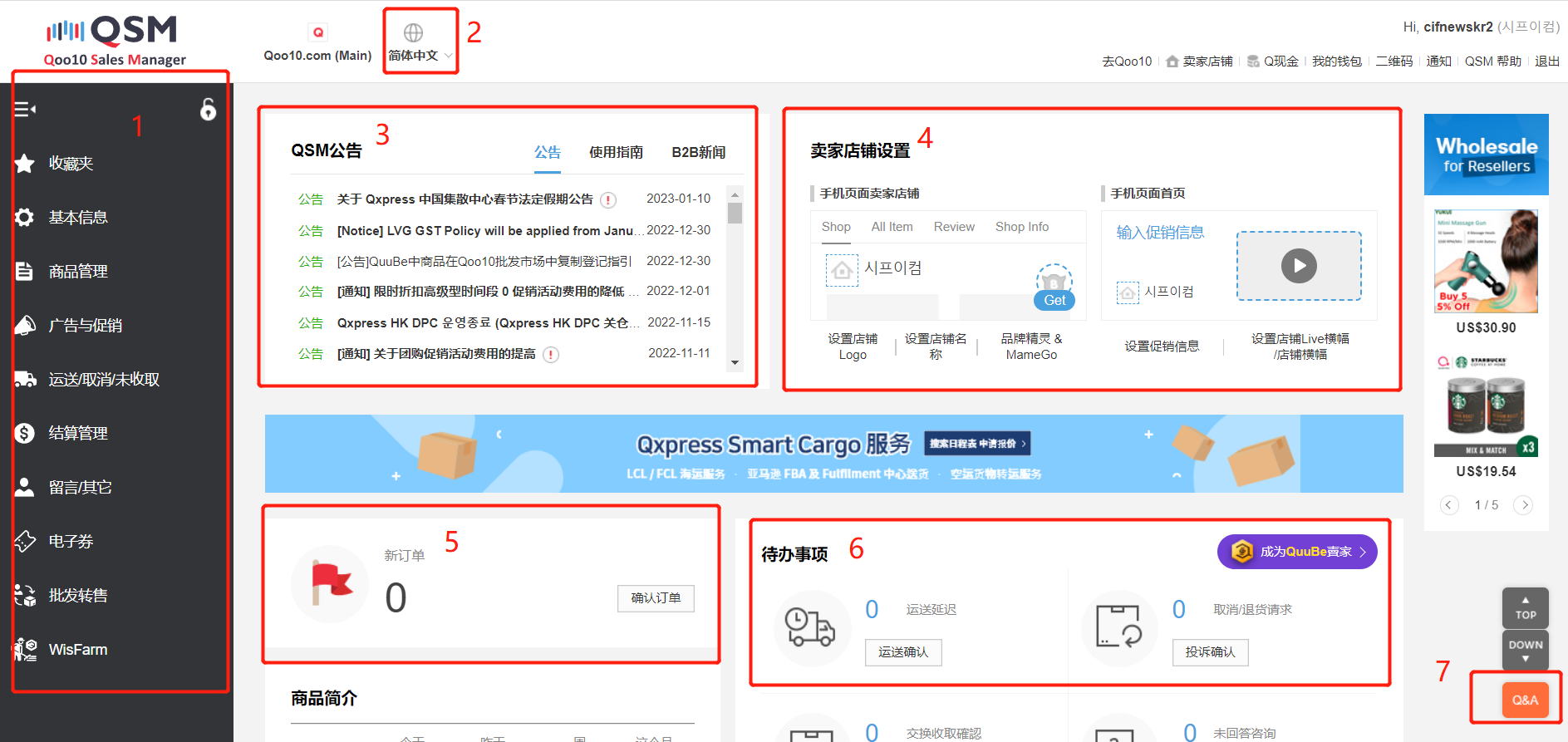Go to 去Qoo10 link

point(1127,61)
